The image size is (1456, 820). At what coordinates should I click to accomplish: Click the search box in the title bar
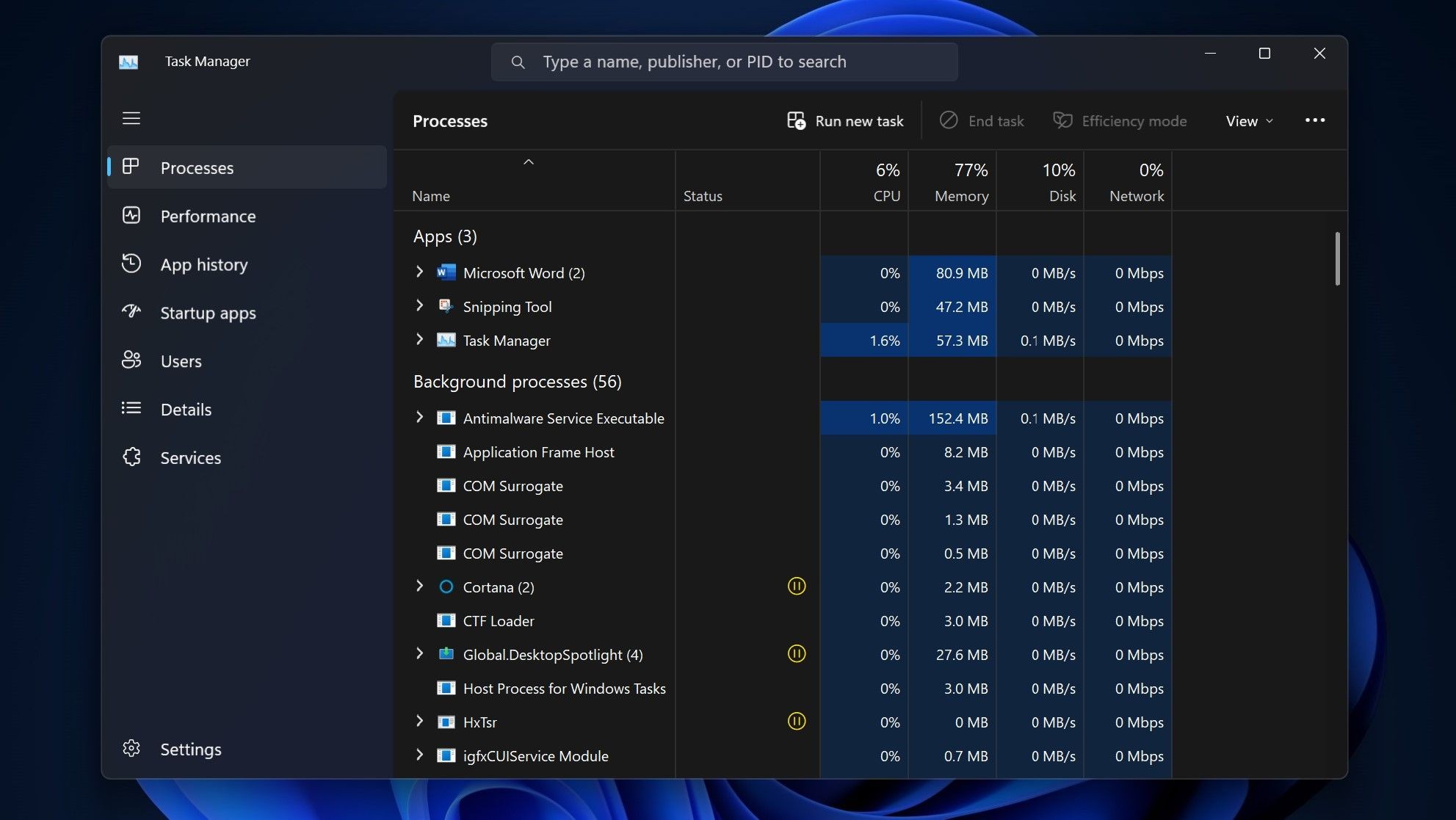point(724,62)
